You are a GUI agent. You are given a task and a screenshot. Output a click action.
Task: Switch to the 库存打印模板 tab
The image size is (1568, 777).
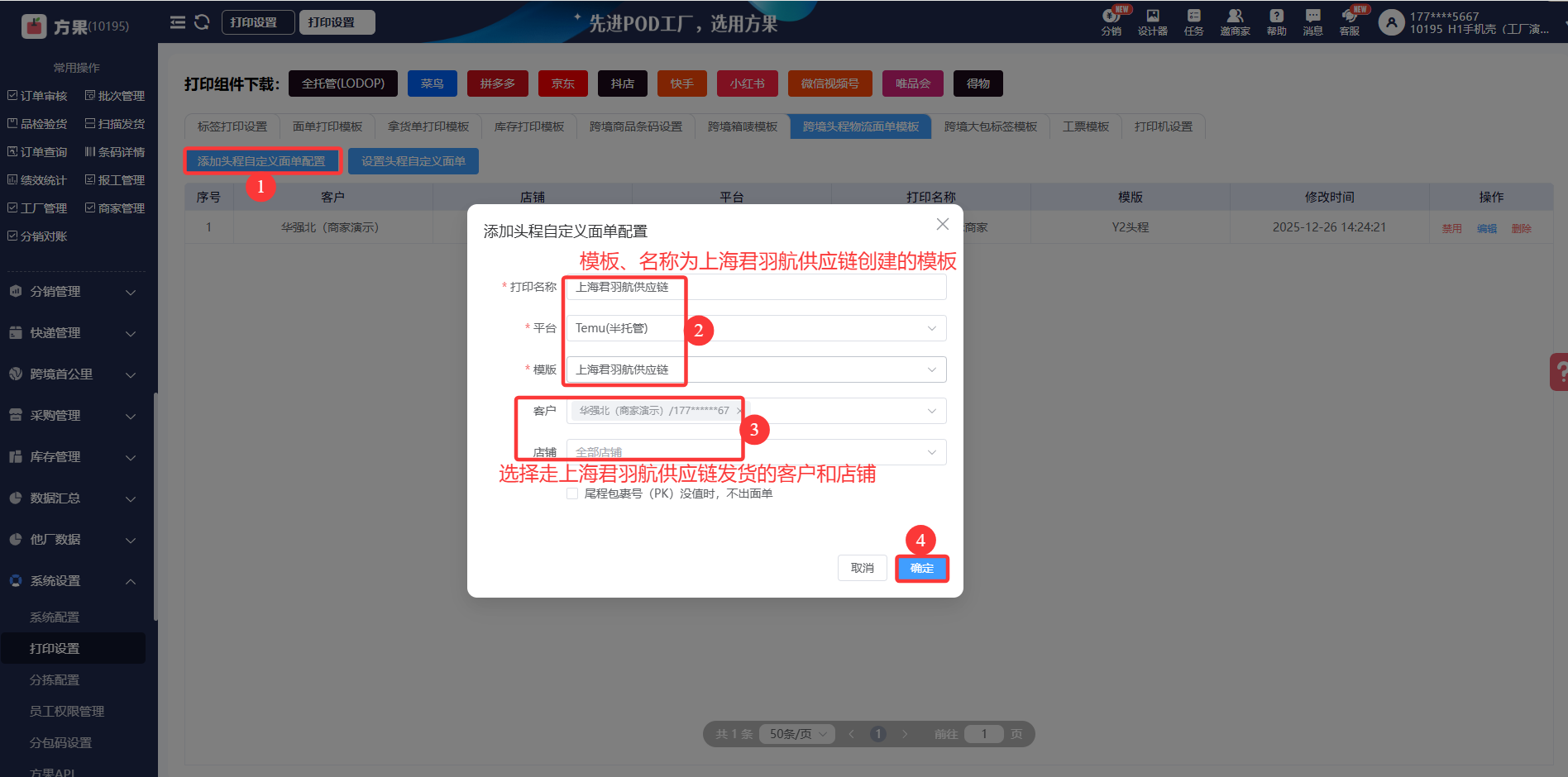click(x=529, y=126)
